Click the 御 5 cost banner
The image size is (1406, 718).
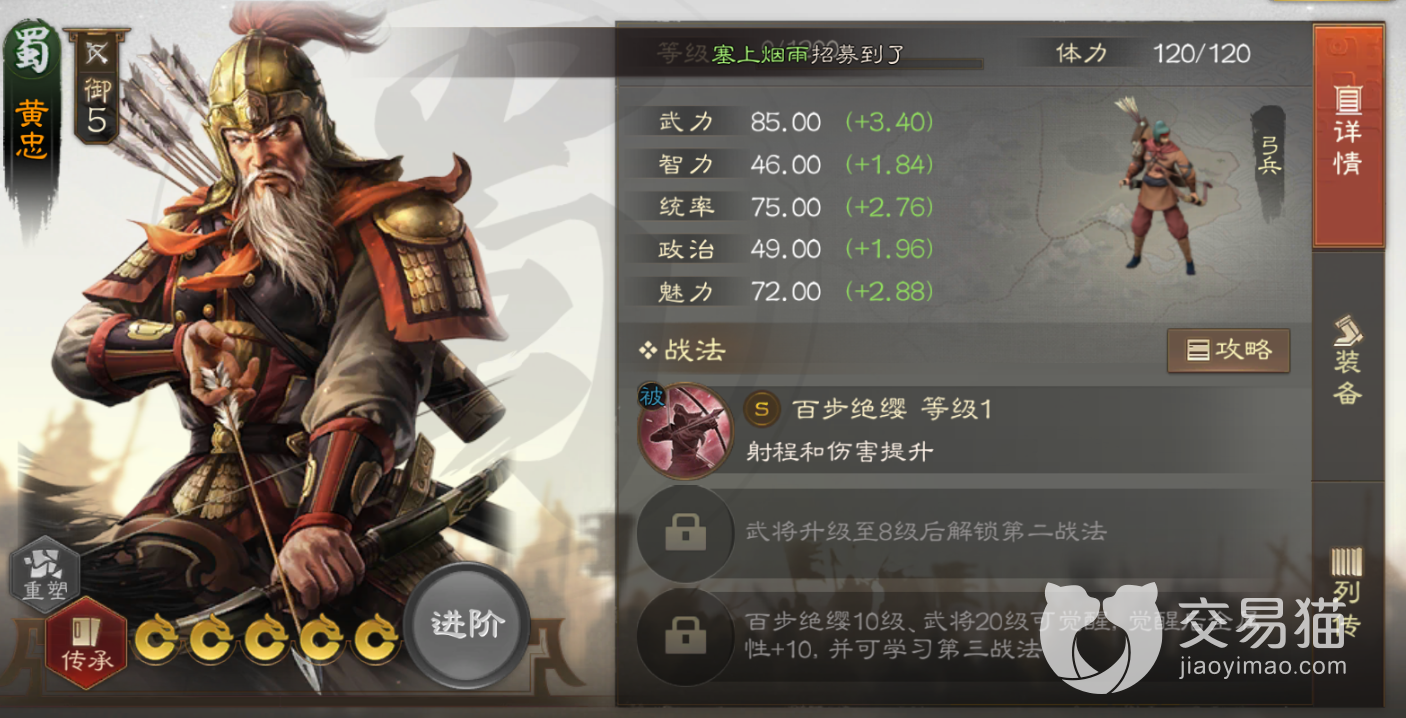pos(97,87)
